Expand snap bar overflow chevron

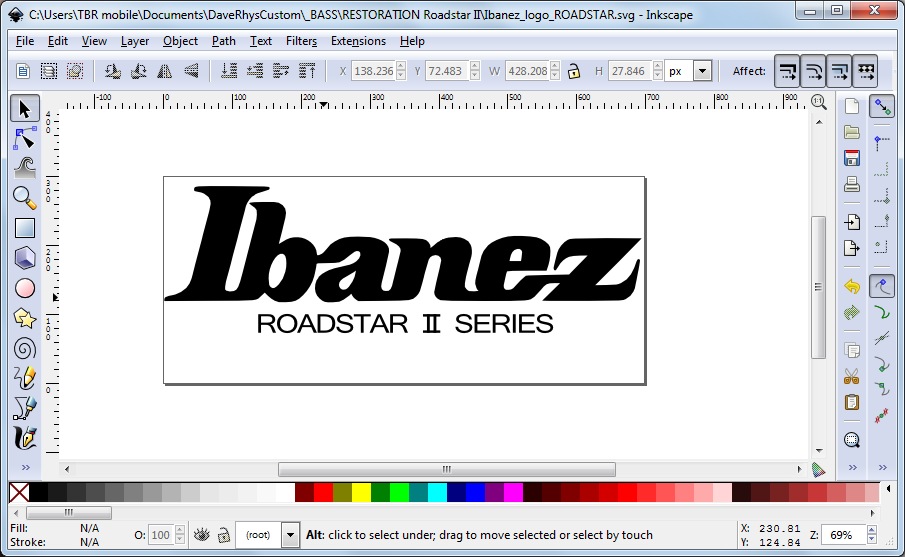point(882,468)
